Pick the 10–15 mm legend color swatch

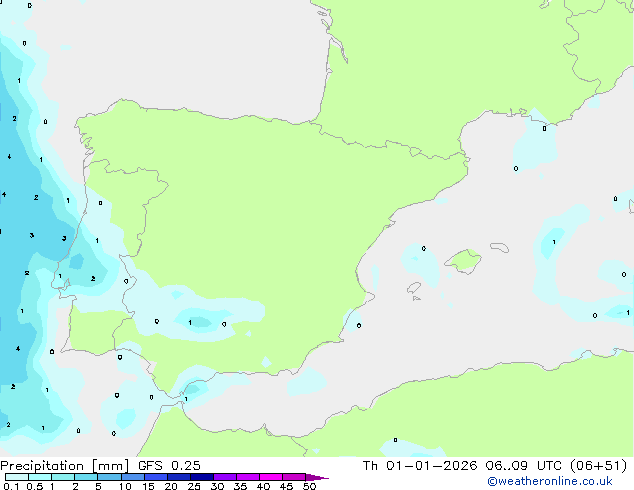point(133,477)
